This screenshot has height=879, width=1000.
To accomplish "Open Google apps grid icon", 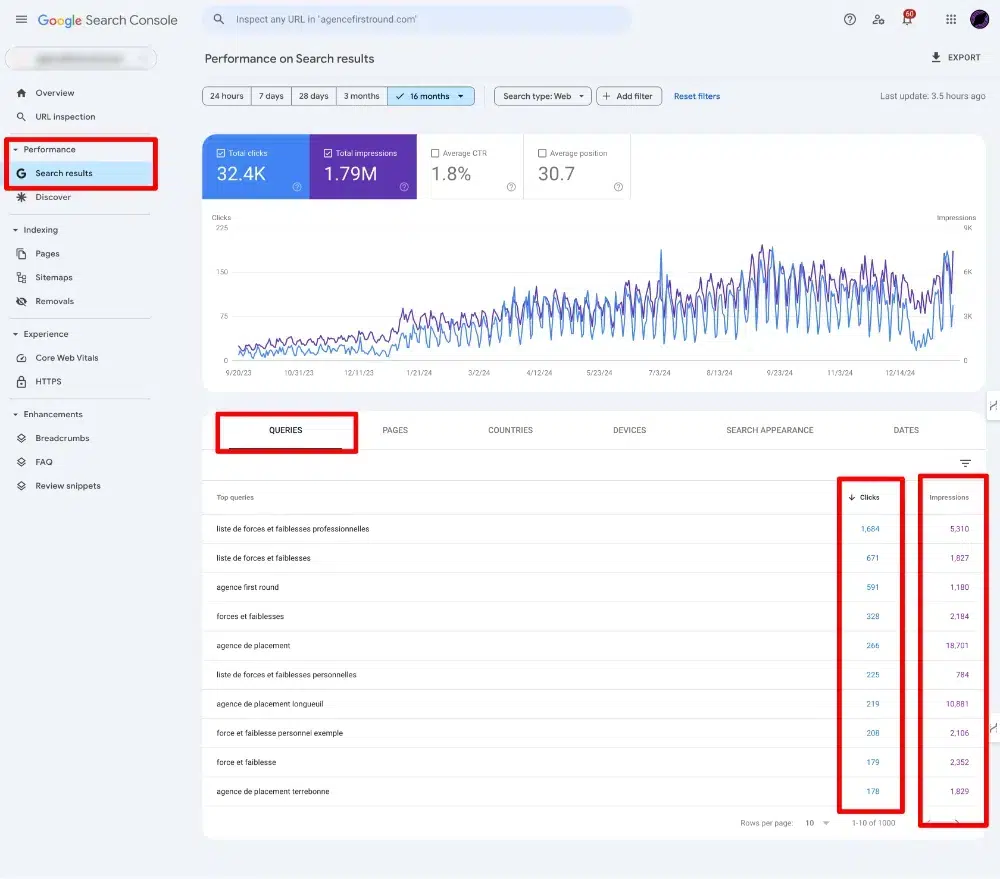I will [950, 19].
